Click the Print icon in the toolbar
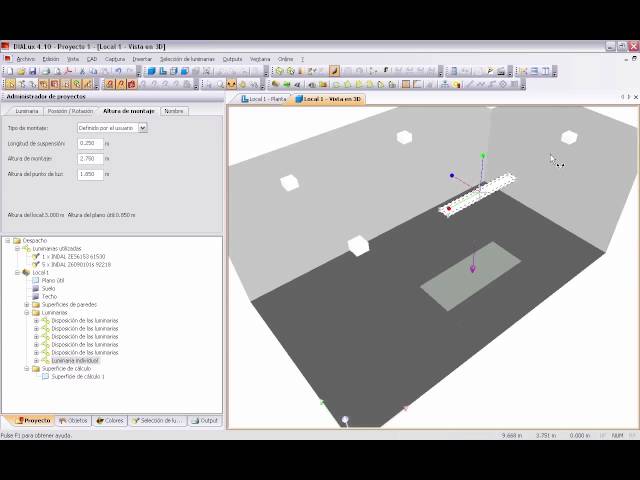 [x=46, y=71]
